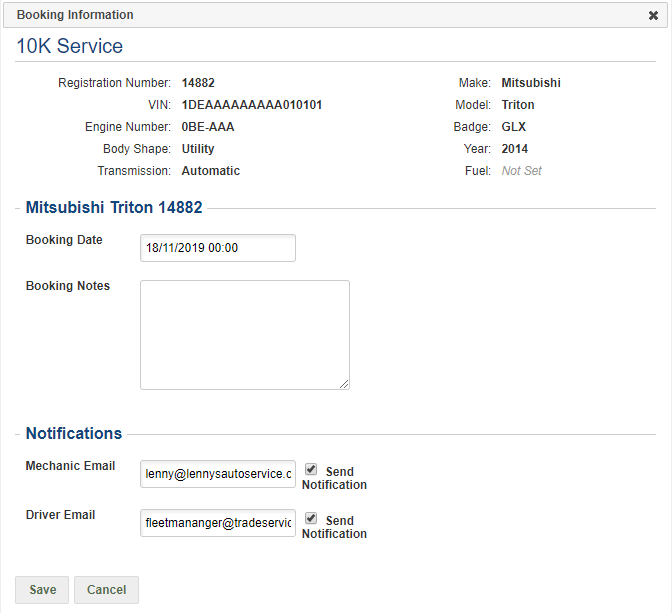Close the Booking Information dialog

tap(653, 15)
